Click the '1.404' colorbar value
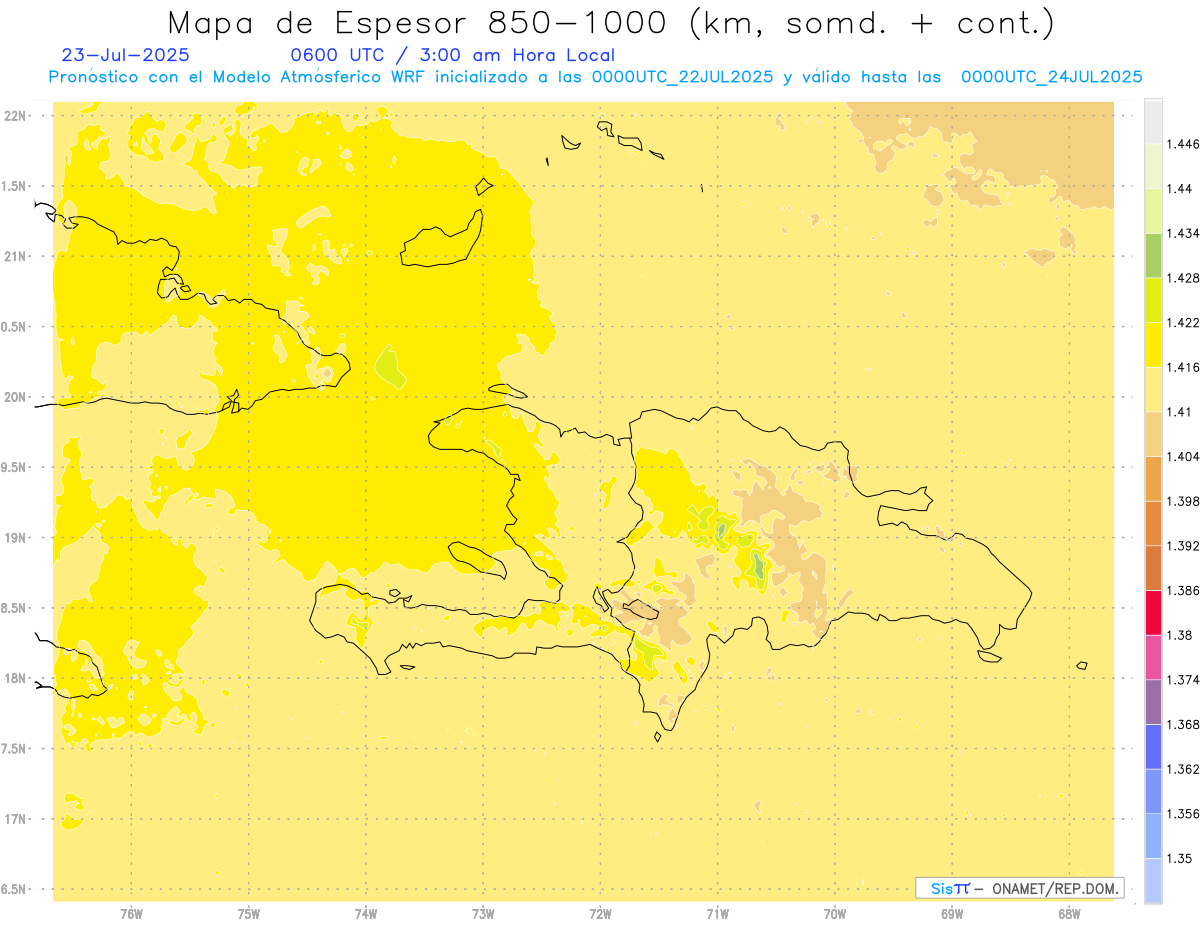1200x927 pixels. tap(1184, 456)
